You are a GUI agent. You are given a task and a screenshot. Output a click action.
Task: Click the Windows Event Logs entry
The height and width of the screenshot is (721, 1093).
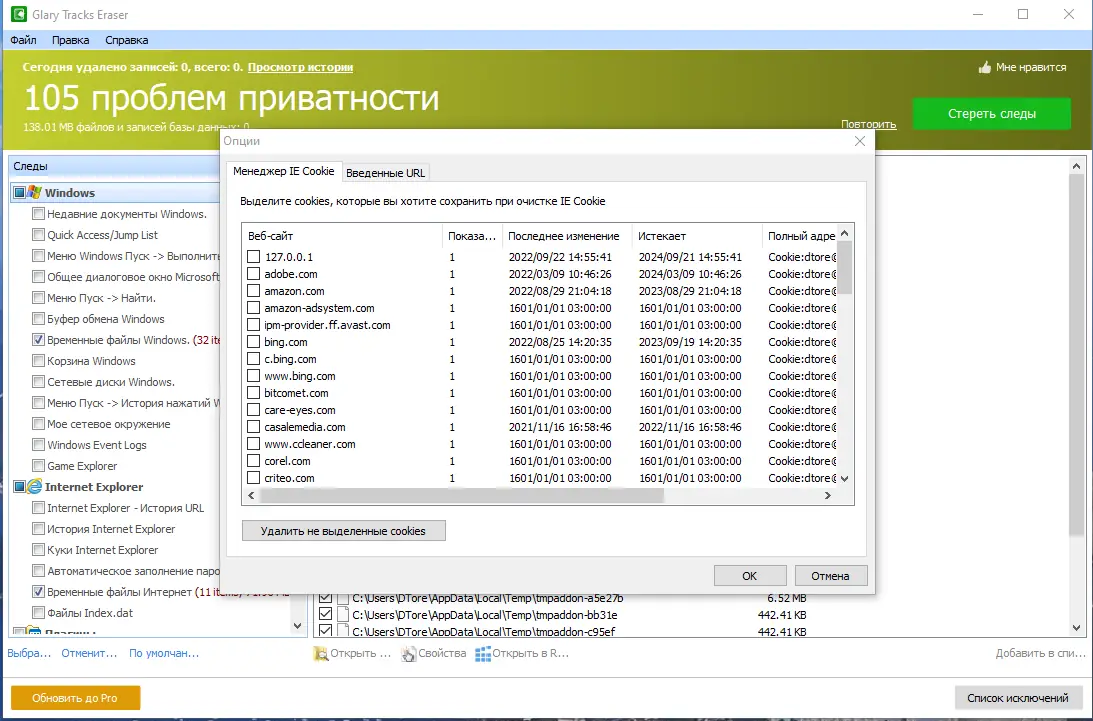coord(38,444)
